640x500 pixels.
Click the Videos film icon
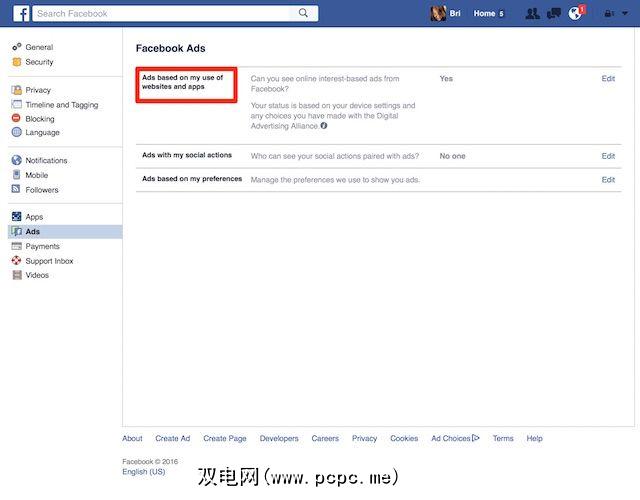17,275
